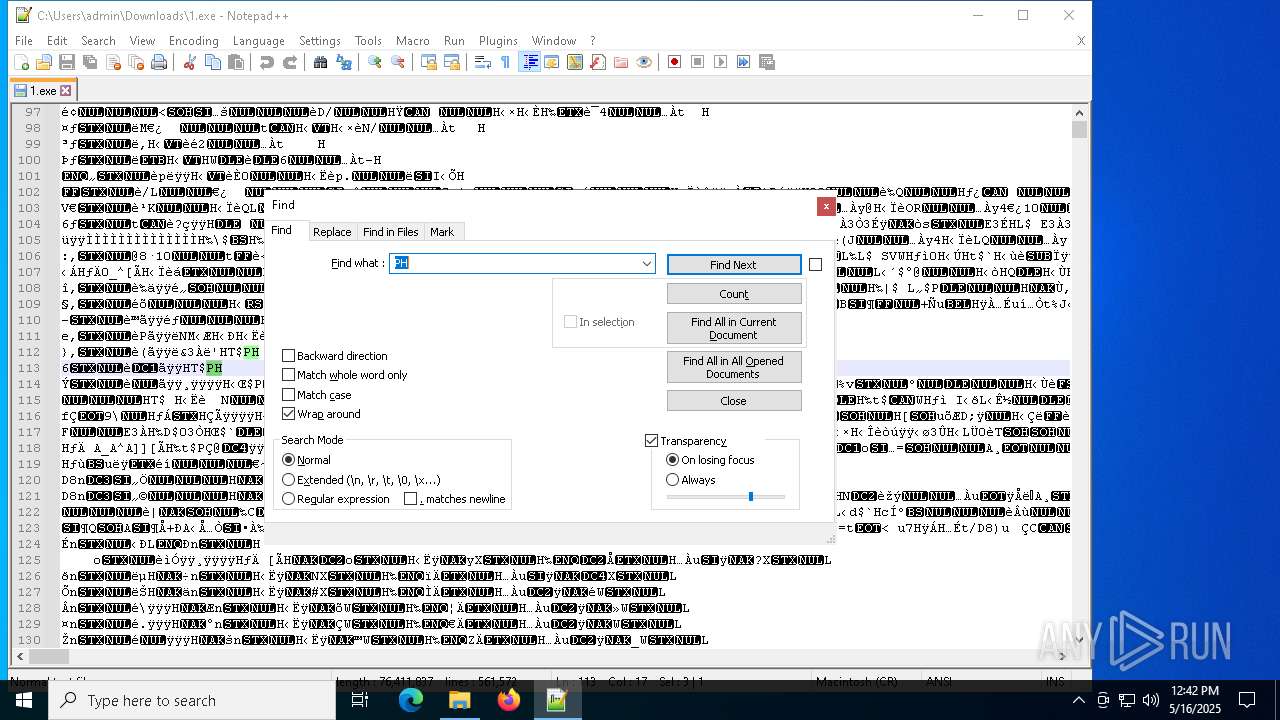This screenshot has width=1280, height=720.
Task: Toggle synchronize vertical scrolling icon
Action: pyautogui.click(x=429, y=62)
